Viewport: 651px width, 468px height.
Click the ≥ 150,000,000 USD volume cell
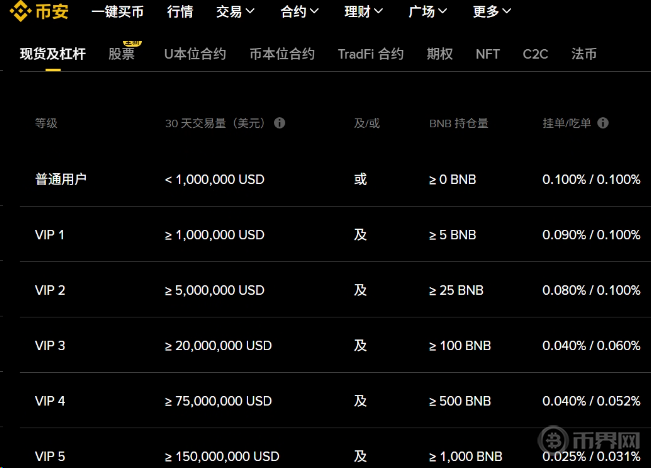222,456
